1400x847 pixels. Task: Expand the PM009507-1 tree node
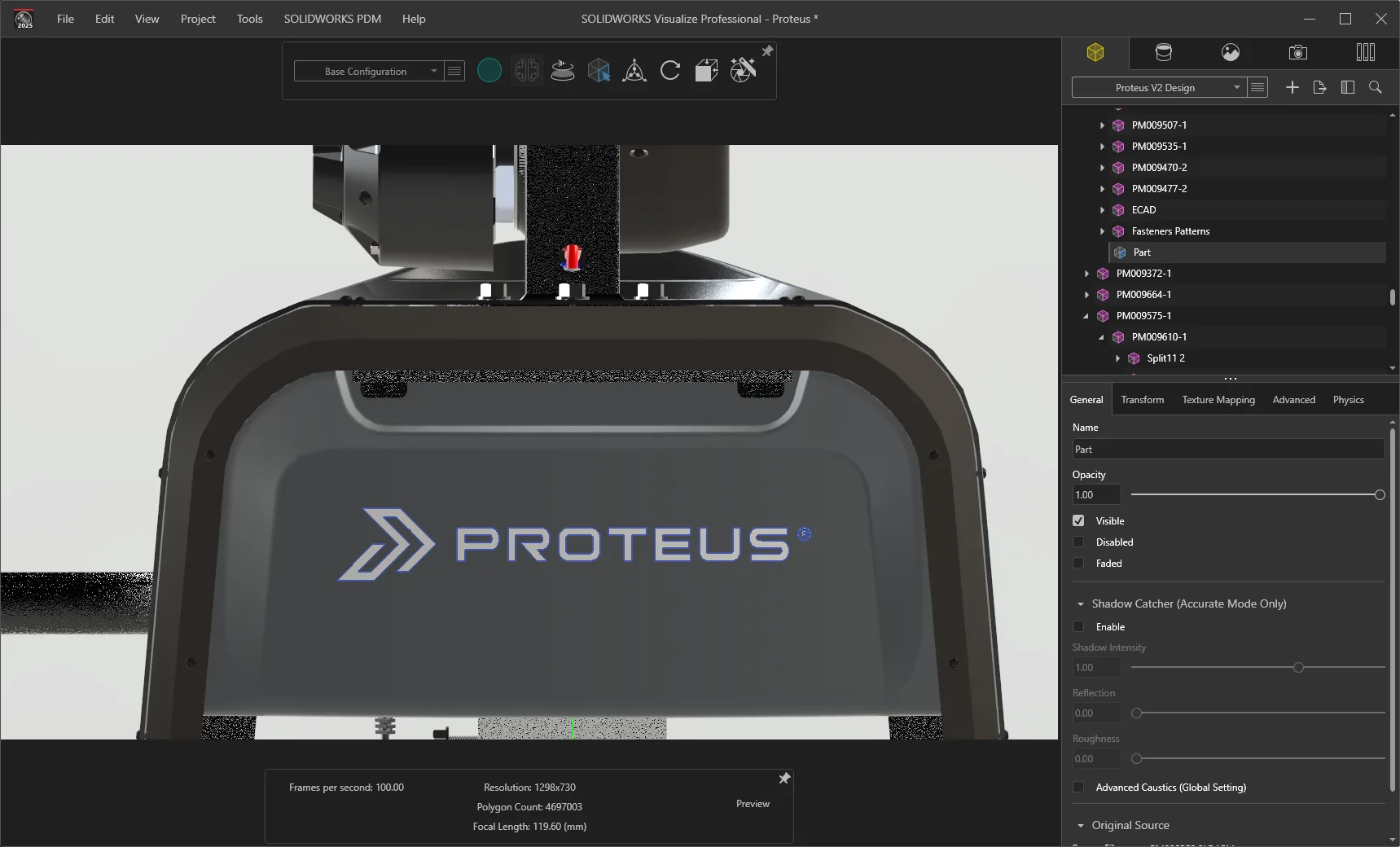[x=1102, y=125]
